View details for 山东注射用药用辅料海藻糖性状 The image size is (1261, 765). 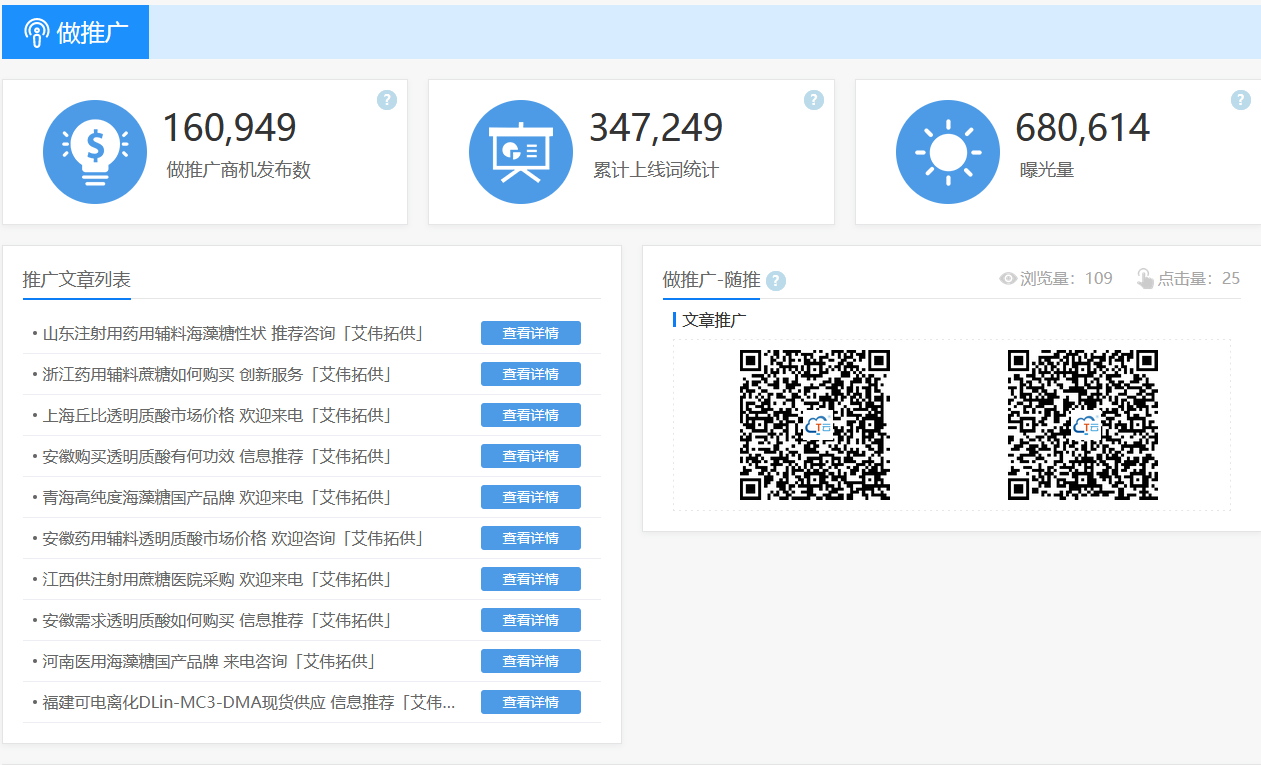coord(531,333)
